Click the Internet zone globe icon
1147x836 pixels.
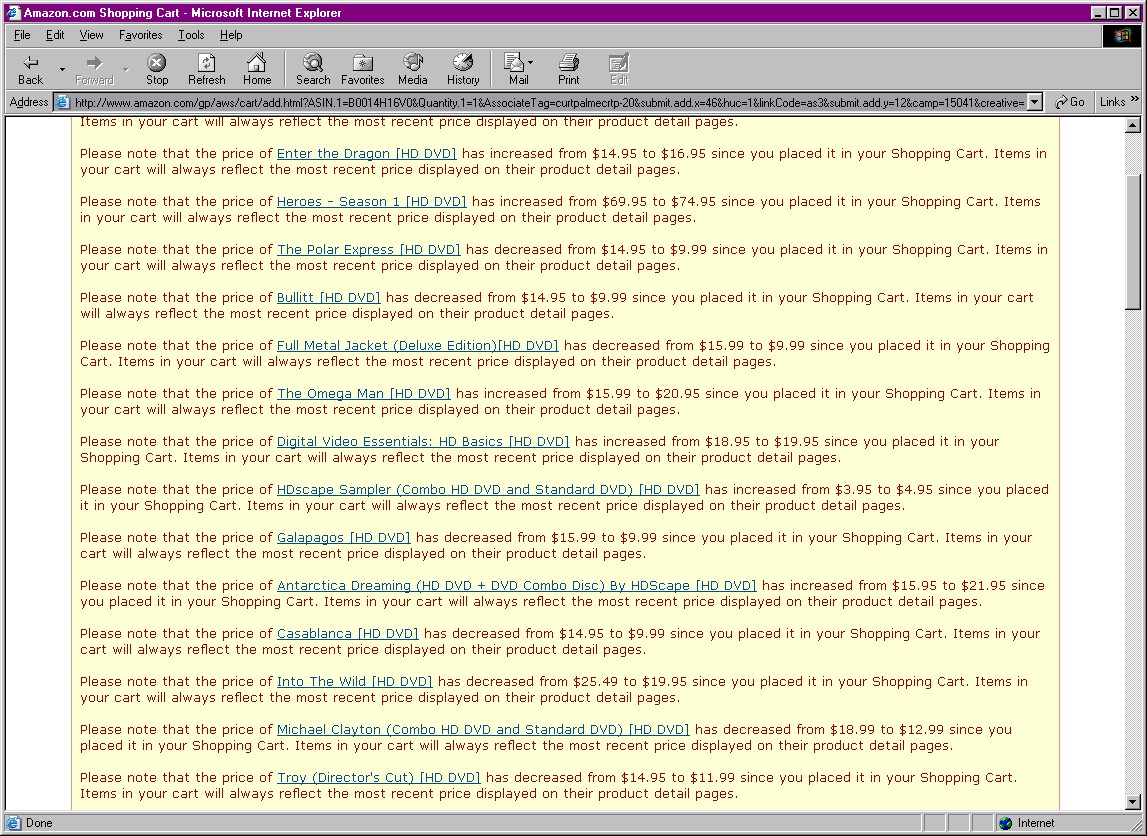[x=1005, y=823]
